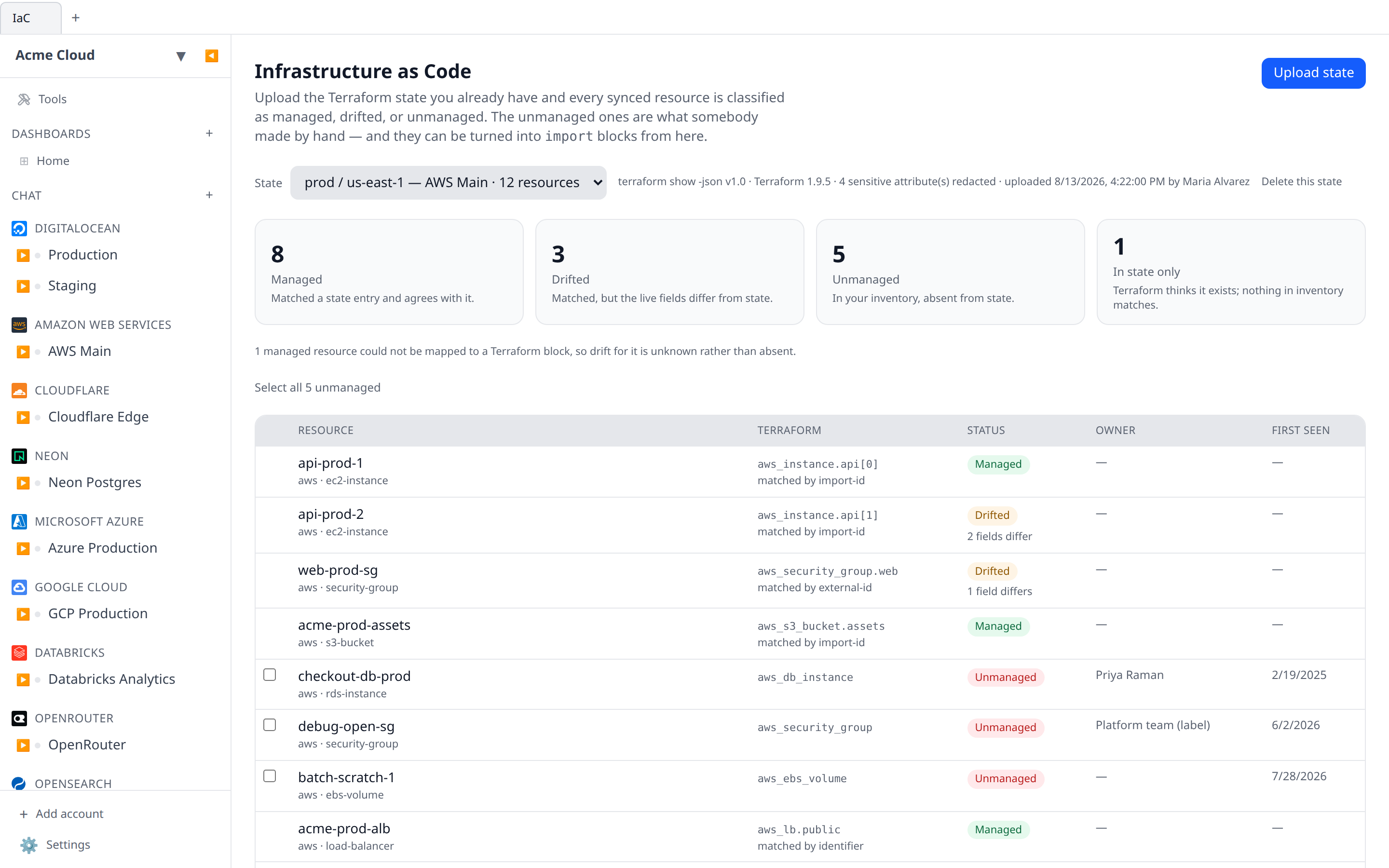Screen dimensions: 1389x868
Task: Click the Neon logo icon
Action: click(19, 456)
